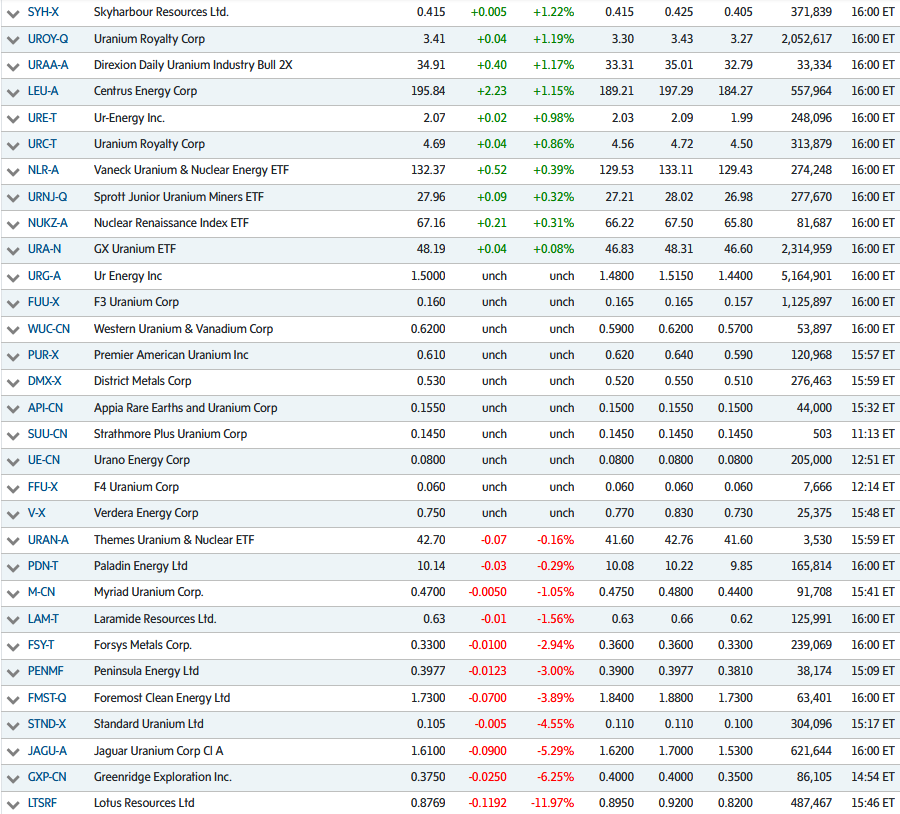The width and height of the screenshot is (900, 814).
Task: Open the LTSRF ticker link
Action: coord(42,803)
